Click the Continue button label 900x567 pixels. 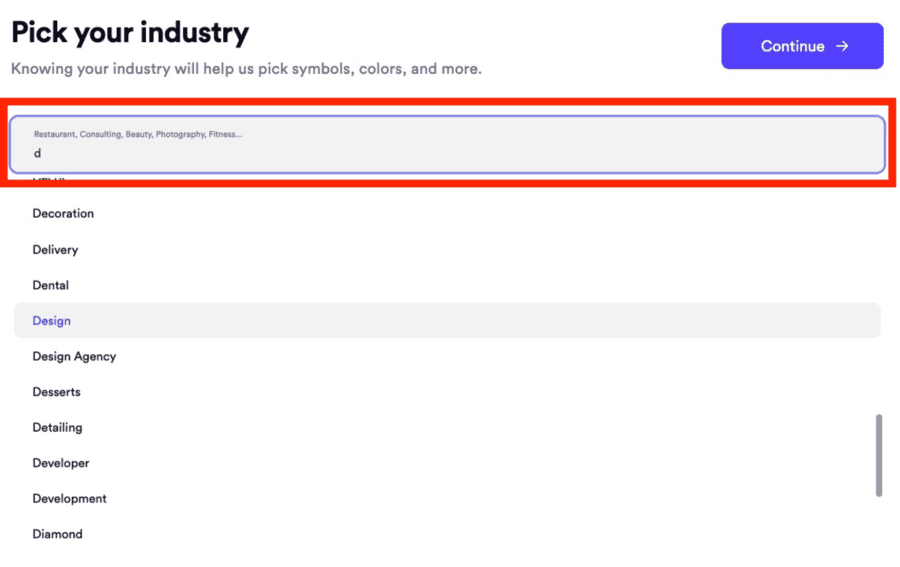(792, 46)
